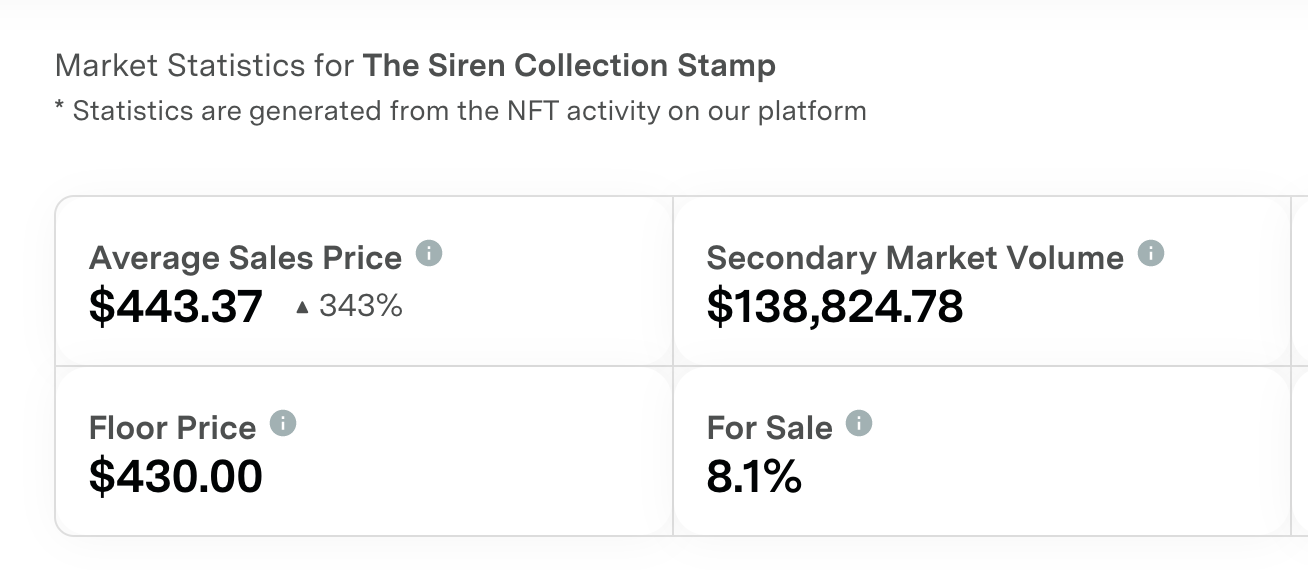Viewport: 1308px width, 570px height.
Task: Click info icon beside Average Sales Price
Action: click(x=429, y=254)
